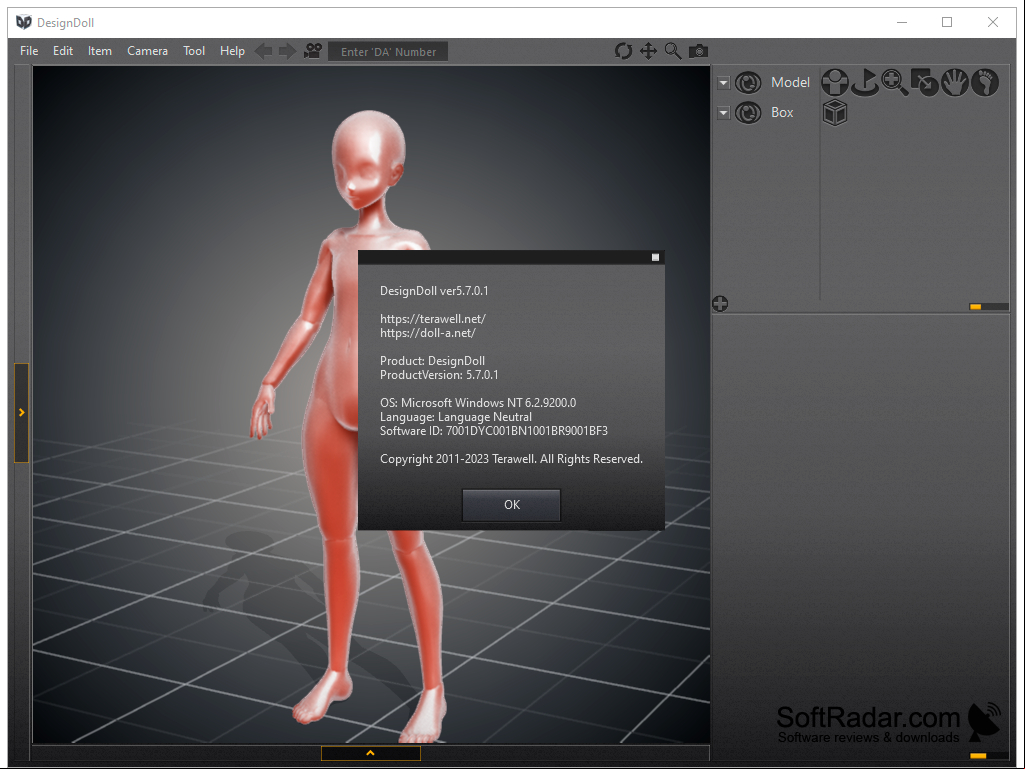Expand the Model row dropdown arrow
The image size is (1025, 769).
723,83
